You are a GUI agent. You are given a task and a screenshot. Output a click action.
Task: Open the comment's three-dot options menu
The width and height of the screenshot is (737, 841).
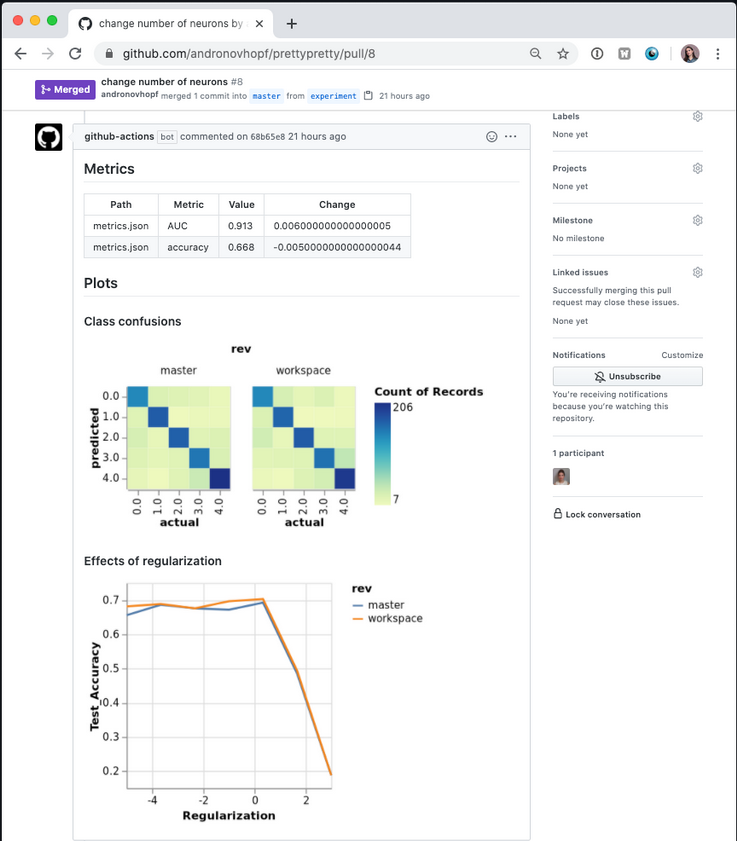511,137
